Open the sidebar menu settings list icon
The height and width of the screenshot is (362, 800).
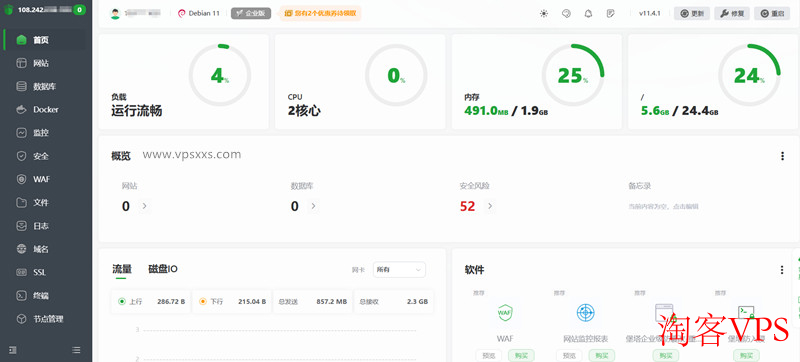(76, 350)
